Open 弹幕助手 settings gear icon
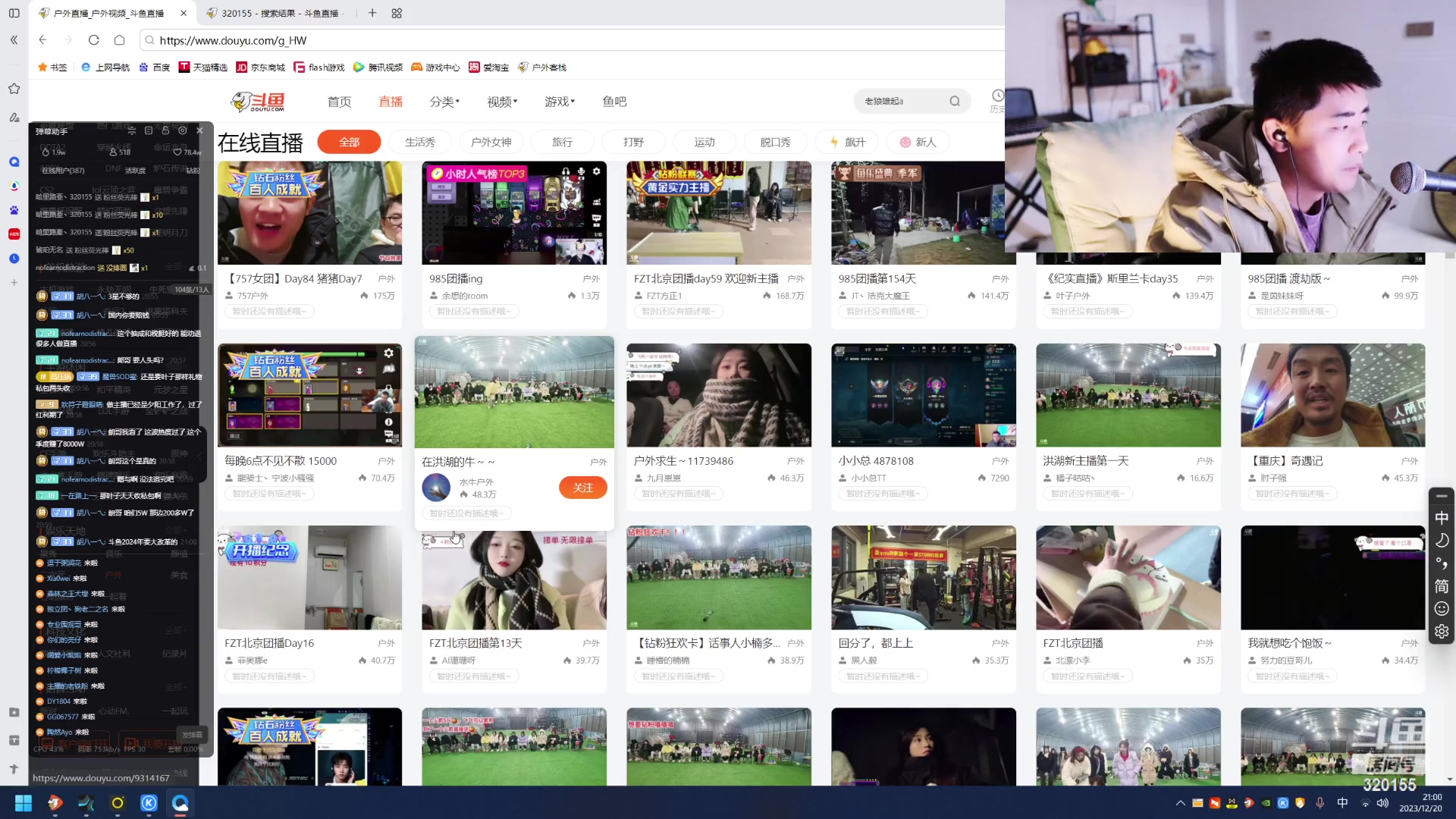Screen dimensions: 1456x819 (182, 130)
